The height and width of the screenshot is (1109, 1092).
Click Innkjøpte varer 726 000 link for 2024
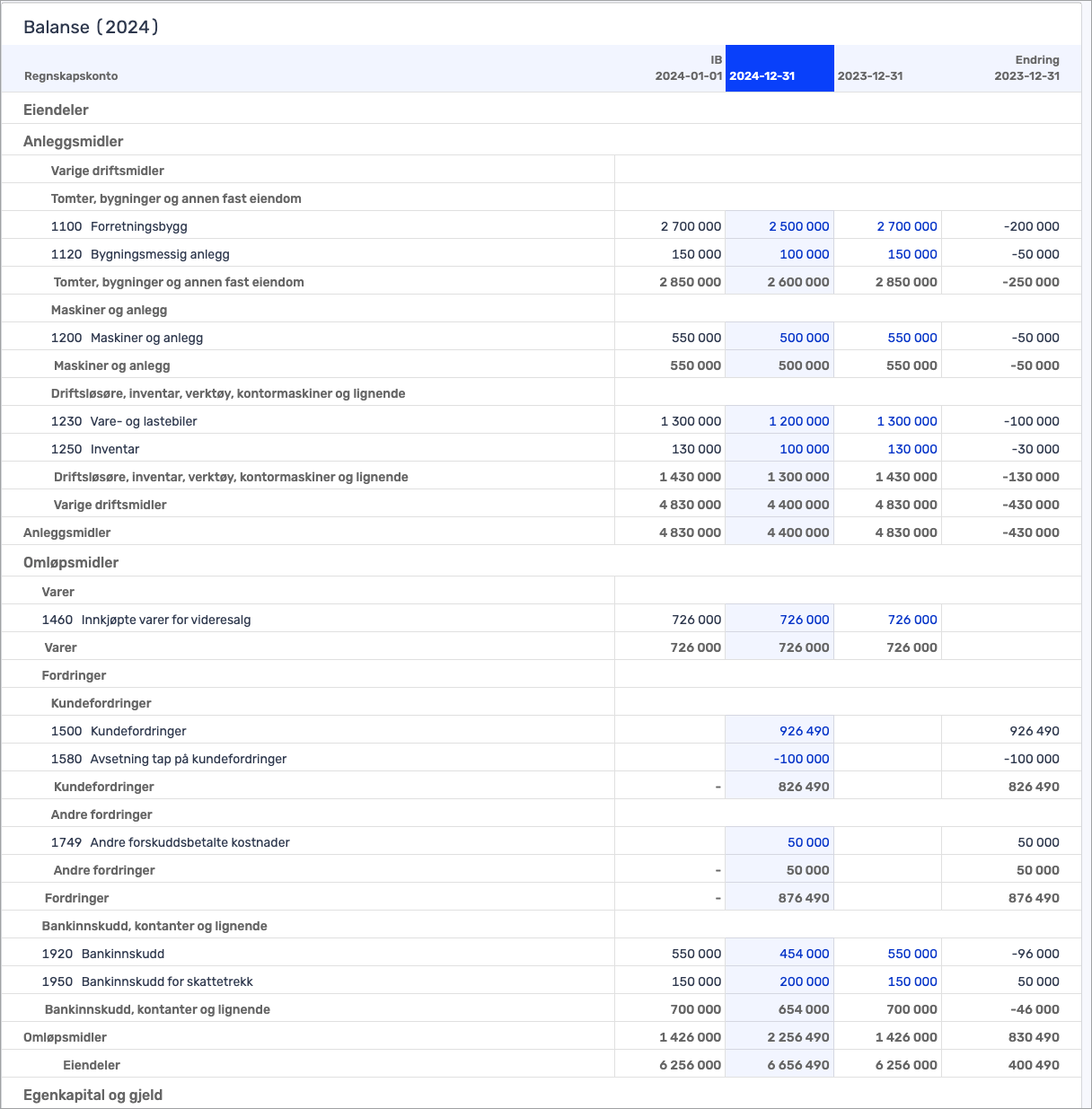coord(804,620)
